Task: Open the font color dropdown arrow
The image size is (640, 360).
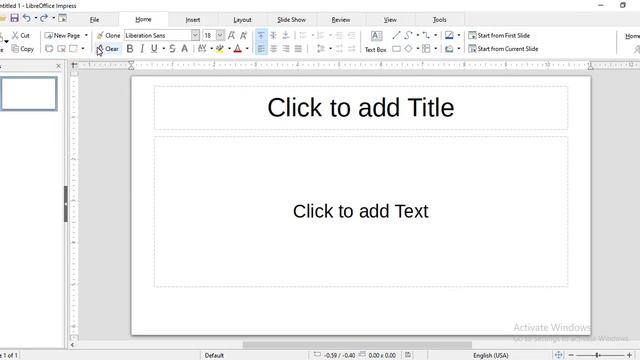Action: tap(247, 49)
